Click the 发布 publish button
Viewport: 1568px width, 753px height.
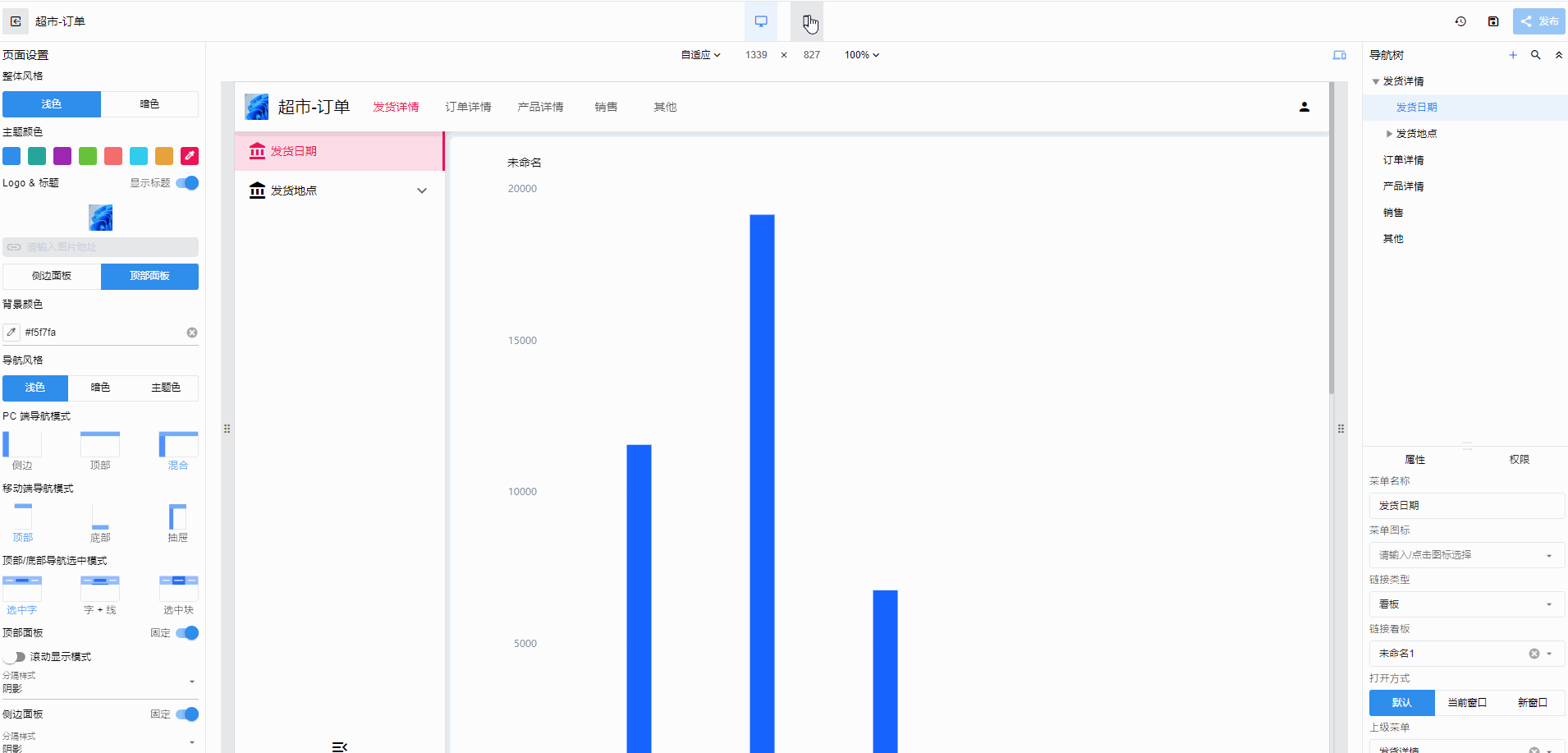pyautogui.click(x=1539, y=21)
